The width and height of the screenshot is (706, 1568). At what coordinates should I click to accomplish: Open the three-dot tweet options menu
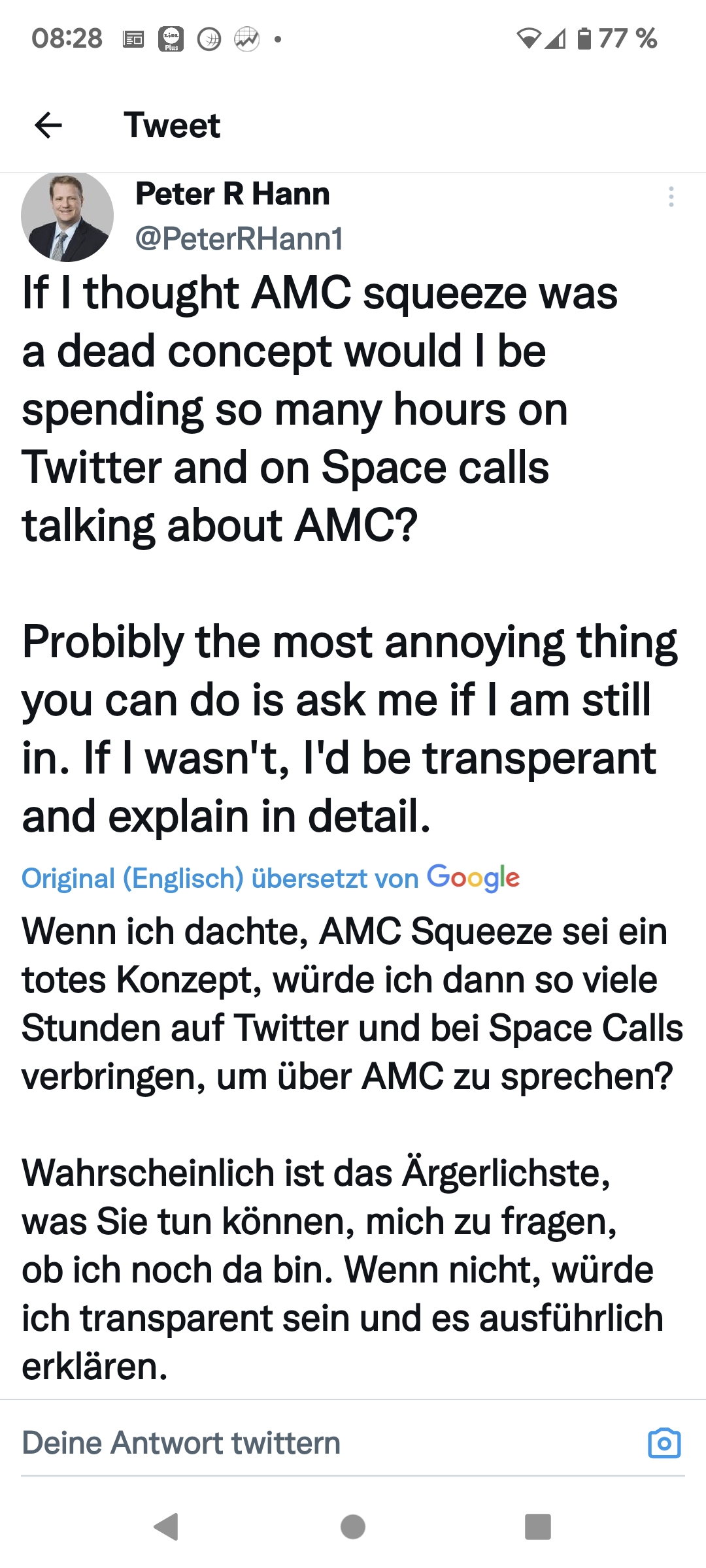(671, 197)
